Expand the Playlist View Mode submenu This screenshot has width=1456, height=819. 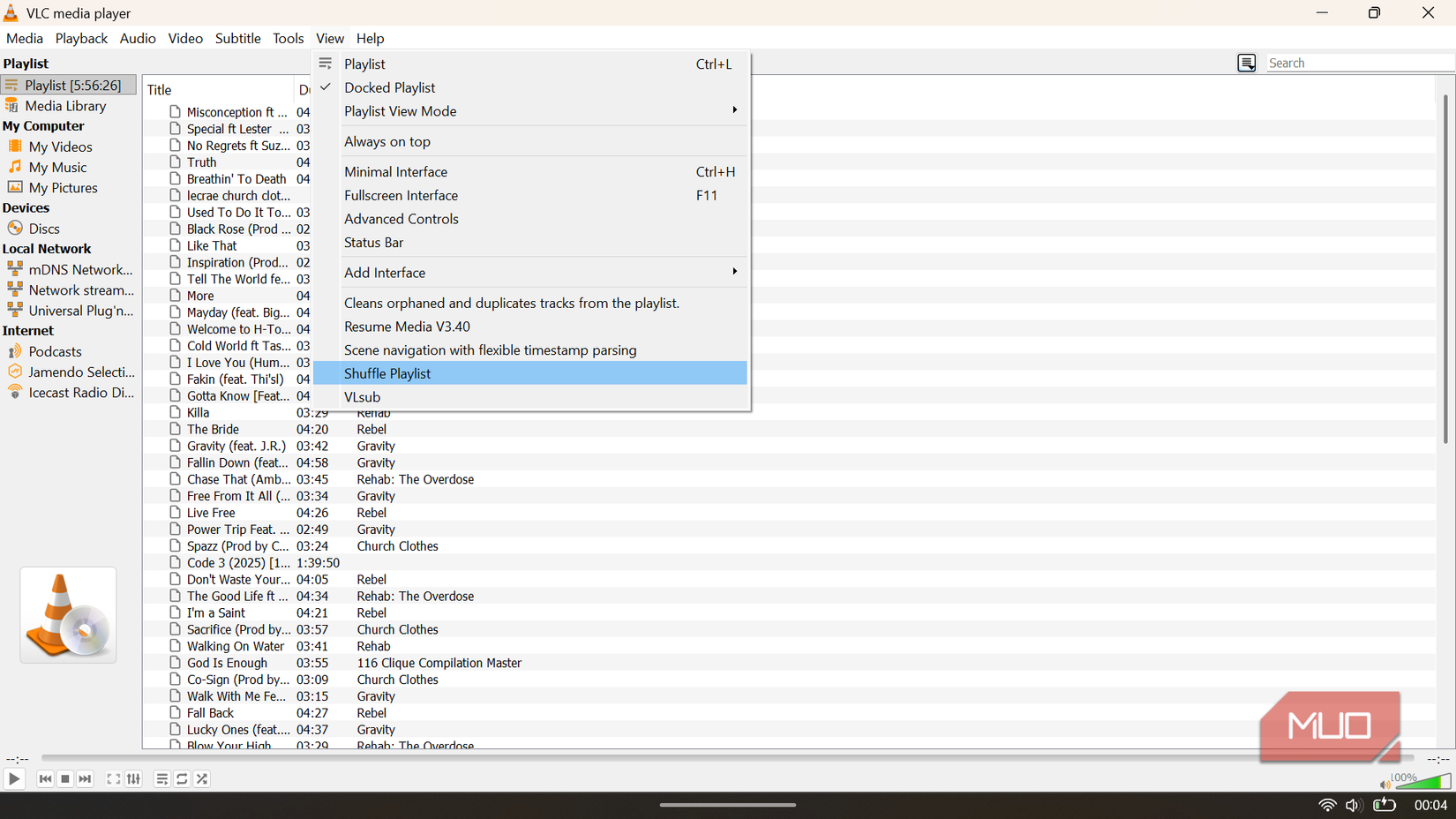(x=400, y=111)
